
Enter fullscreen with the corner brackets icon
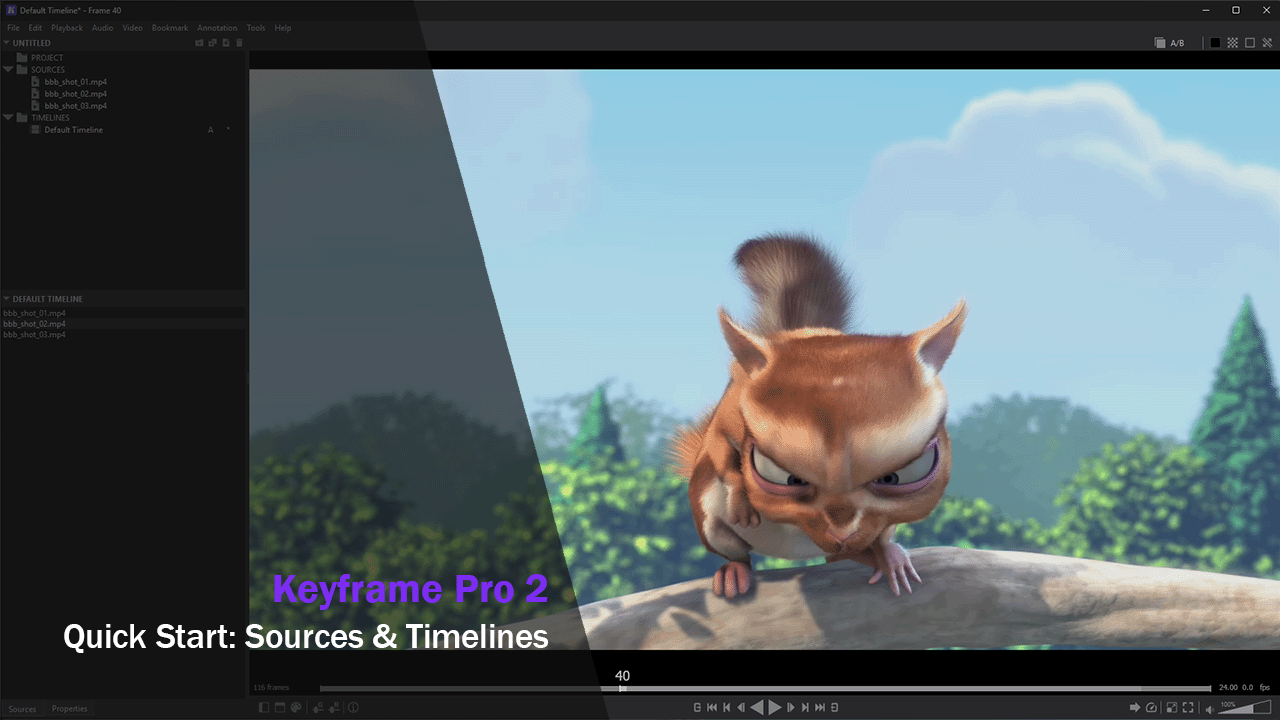pyautogui.click(x=1188, y=708)
